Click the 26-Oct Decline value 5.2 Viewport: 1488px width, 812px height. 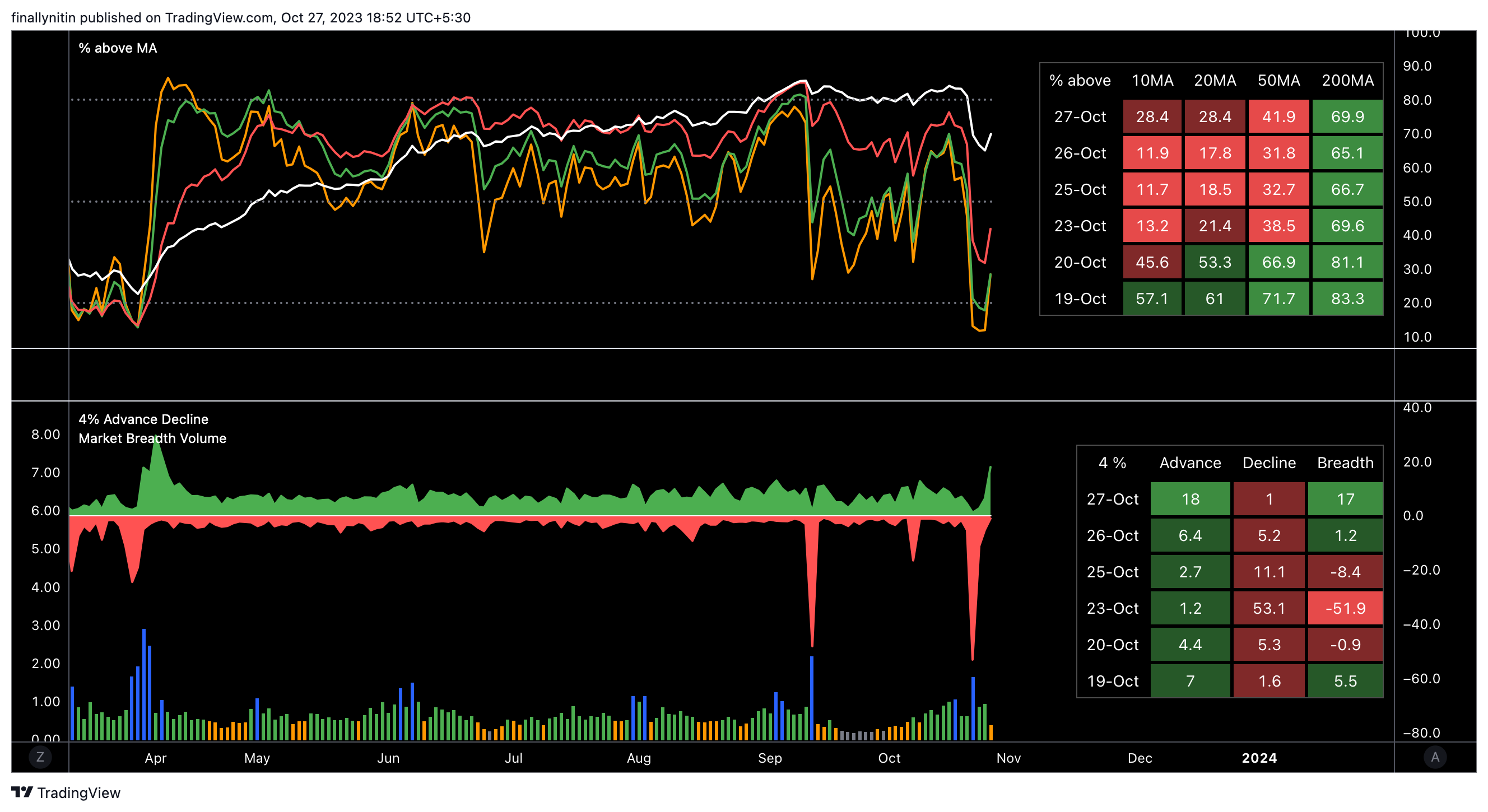click(1269, 535)
